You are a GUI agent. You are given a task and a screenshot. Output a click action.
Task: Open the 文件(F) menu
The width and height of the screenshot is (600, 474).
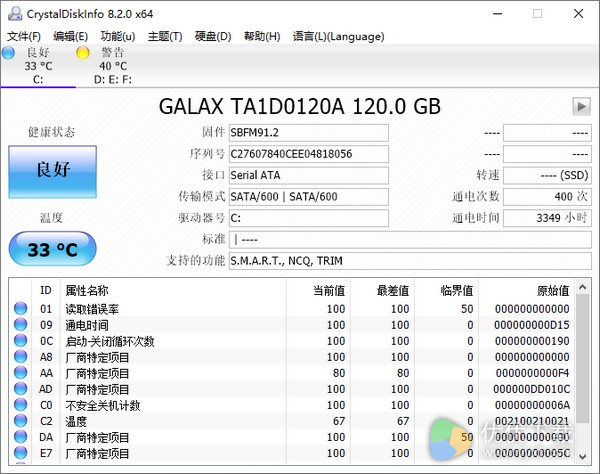point(24,36)
